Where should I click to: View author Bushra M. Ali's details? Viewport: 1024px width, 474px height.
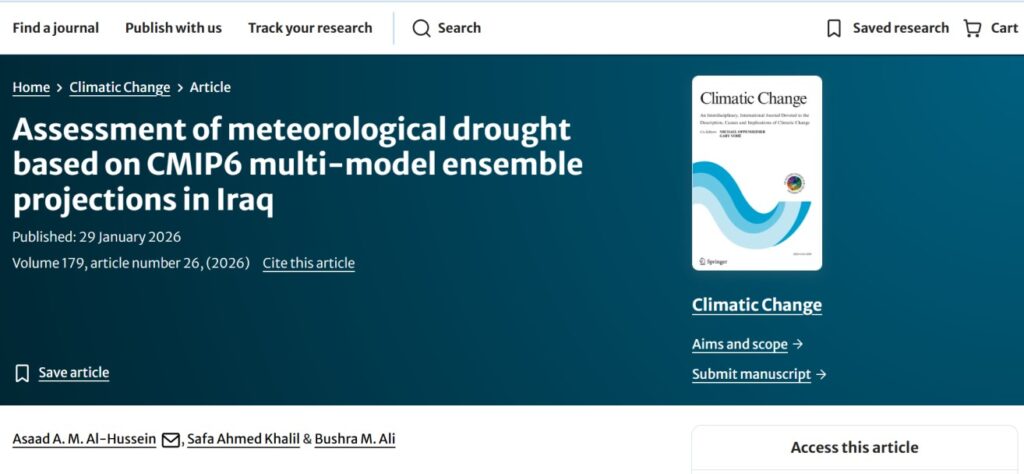(x=356, y=439)
